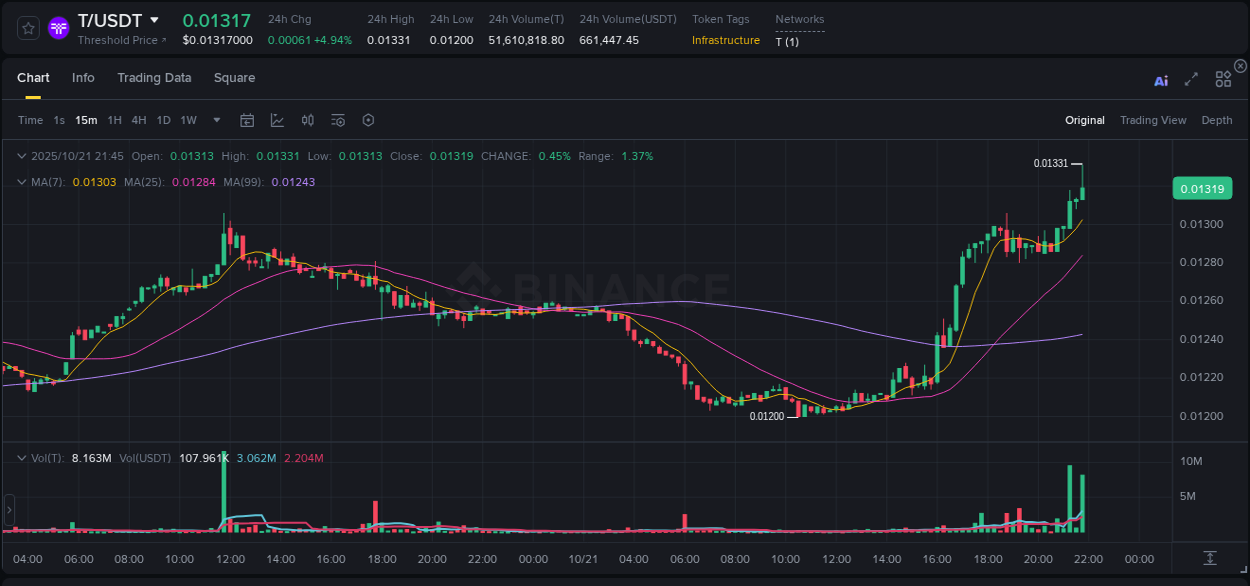Click the Ai analysis icon
The height and width of the screenshot is (586, 1250).
click(1160, 80)
